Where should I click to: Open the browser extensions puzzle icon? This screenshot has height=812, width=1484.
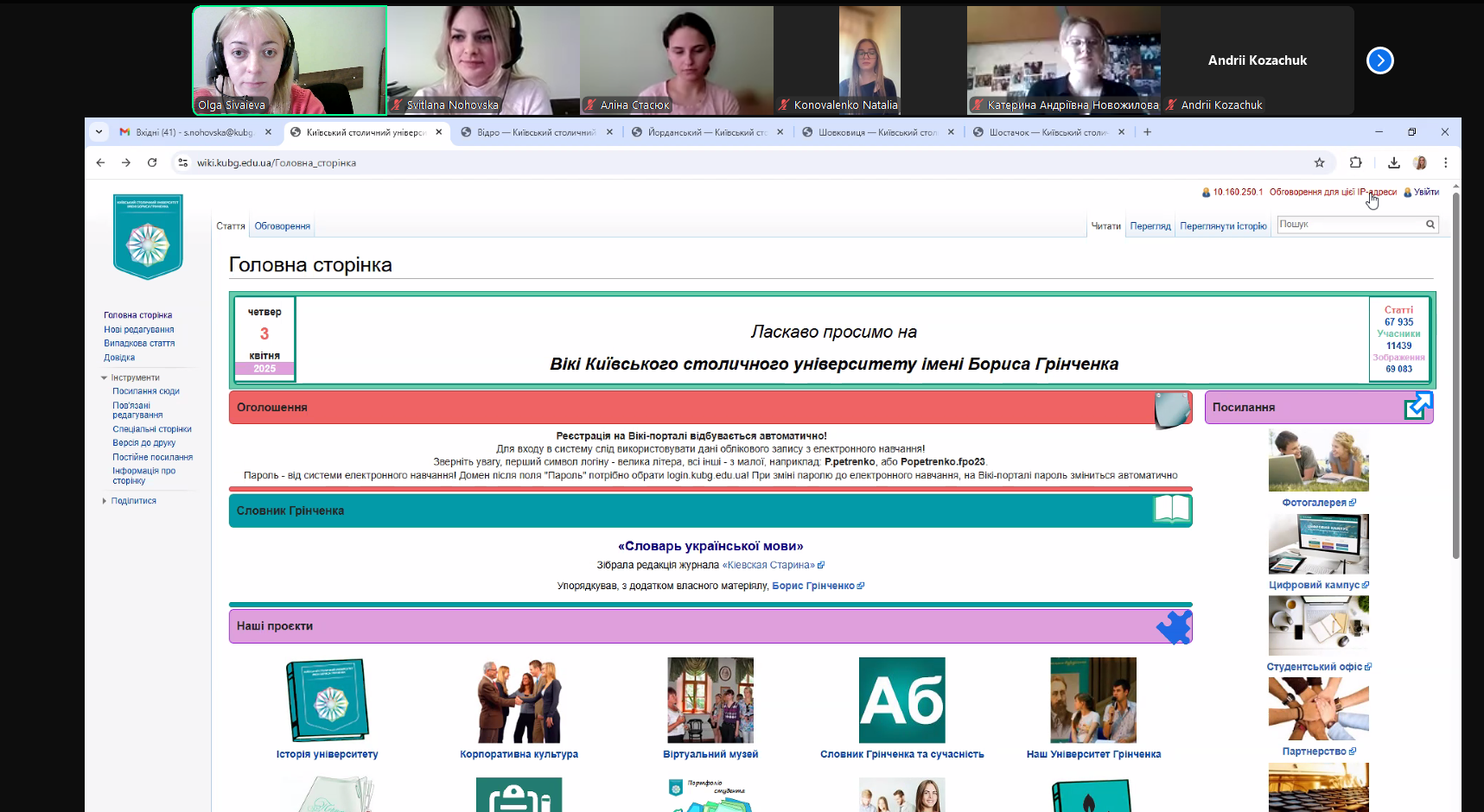point(1355,162)
